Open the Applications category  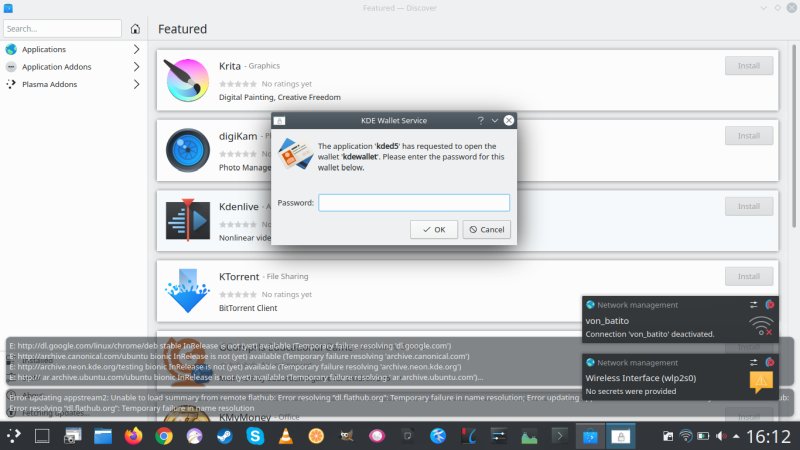click(x=43, y=49)
